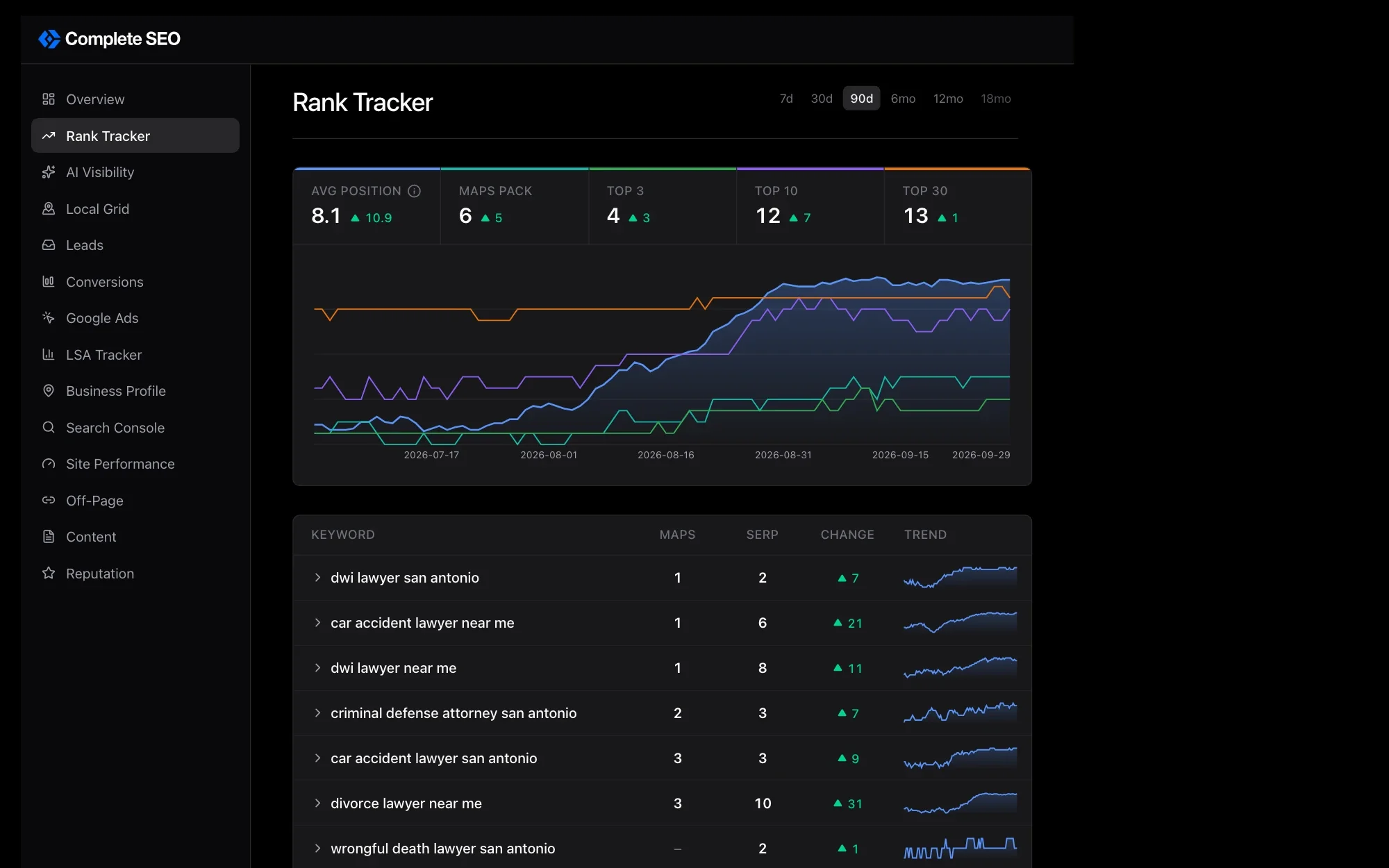Viewport: 1389px width, 868px height.
Task: Click trend sparkline for wrongful death lawyer
Action: (x=960, y=848)
